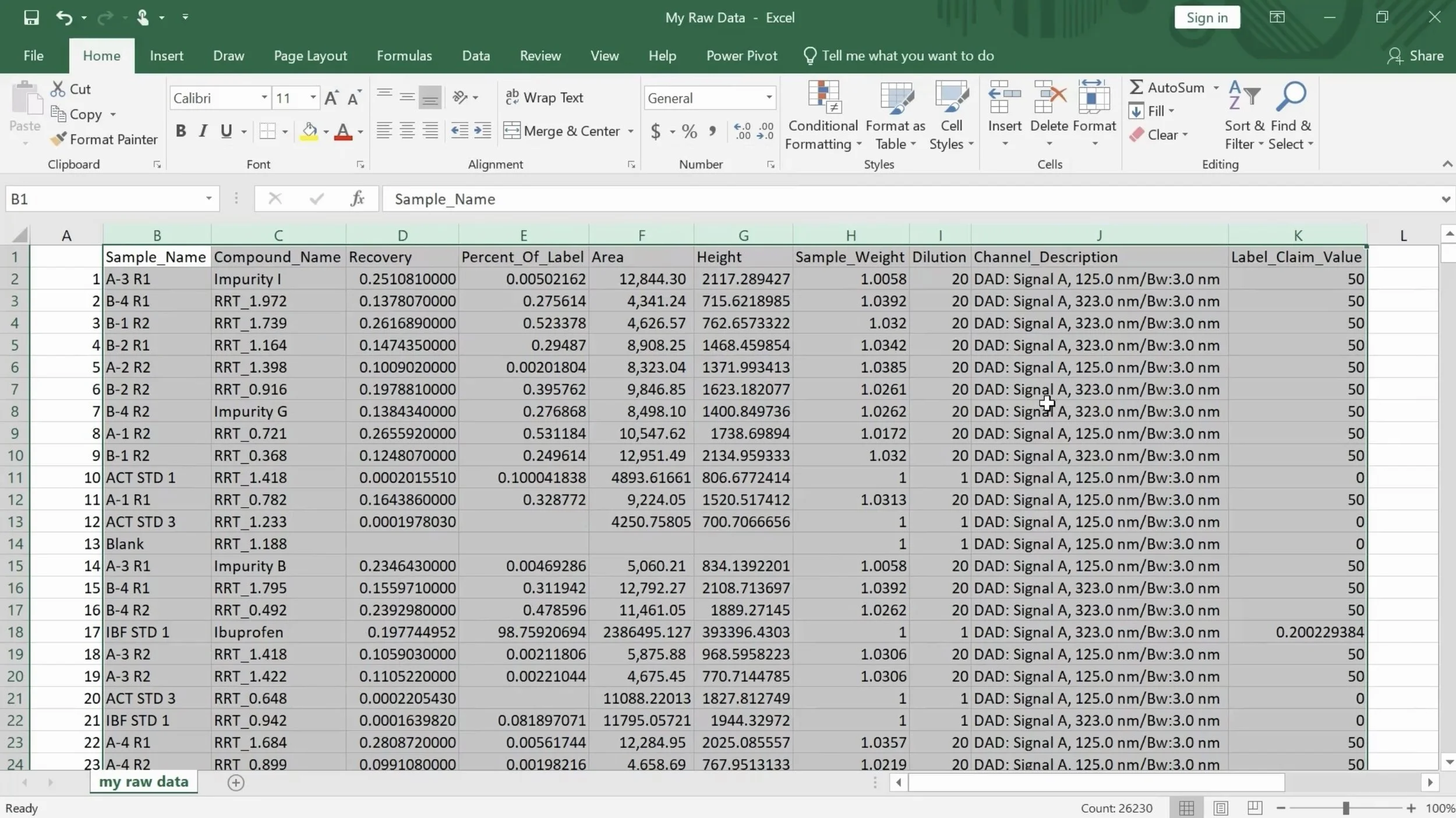Click the Increase Font Size icon
Image resolution: width=1456 pixels, height=818 pixels.
click(331, 98)
